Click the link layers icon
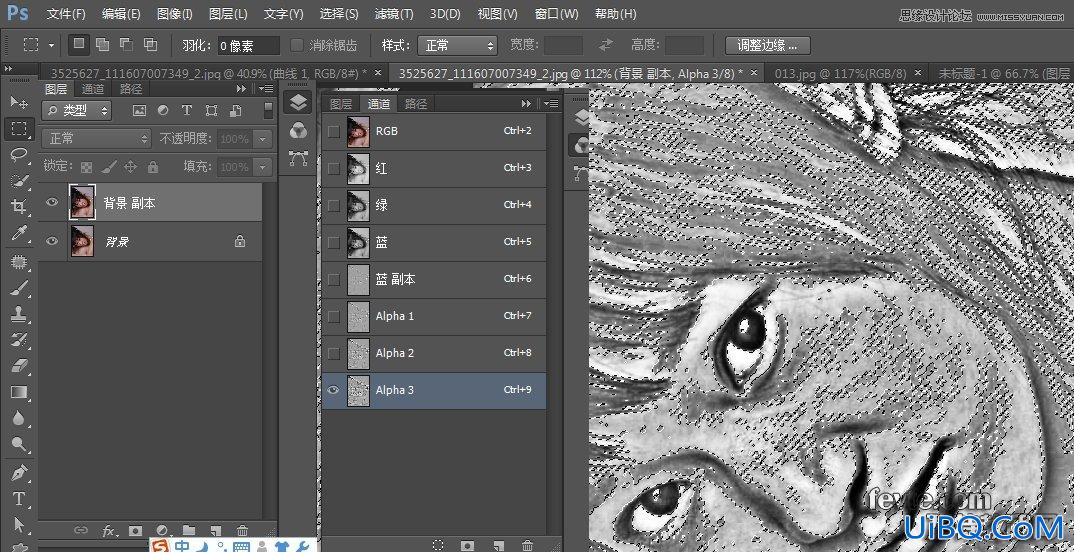Viewport: 1074px width, 552px height. (x=81, y=530)
